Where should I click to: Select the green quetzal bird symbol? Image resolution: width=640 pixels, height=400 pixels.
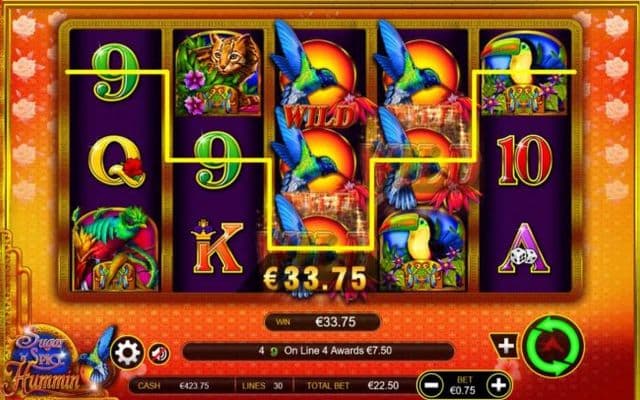pyautogui.click(x=116, y=248)
